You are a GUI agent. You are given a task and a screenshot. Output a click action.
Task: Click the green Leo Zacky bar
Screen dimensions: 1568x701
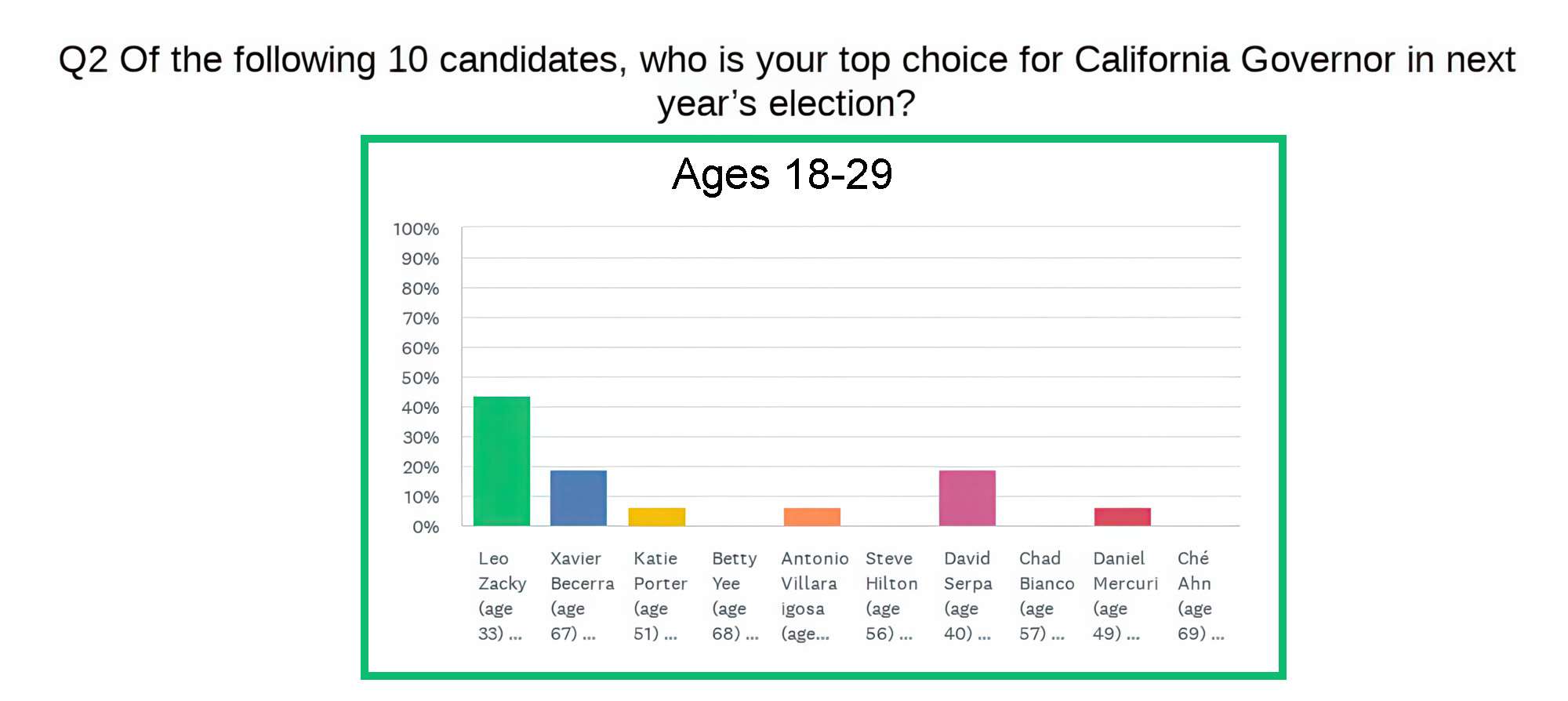(x=502, y=461)
